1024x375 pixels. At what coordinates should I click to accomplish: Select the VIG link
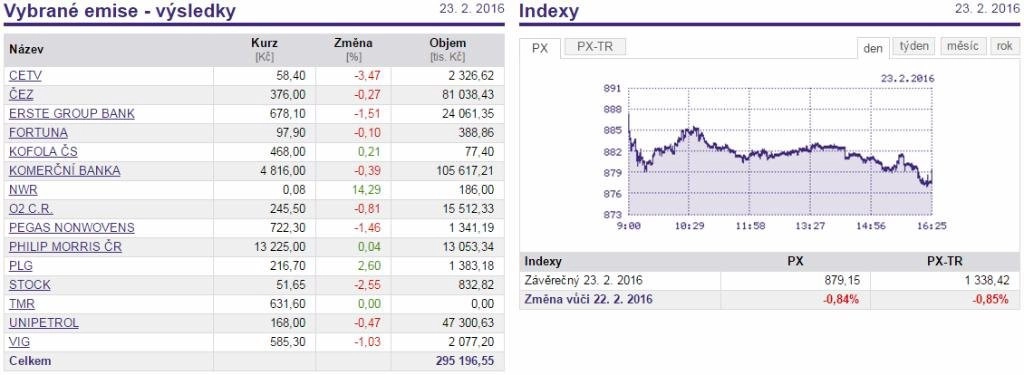click(20, 342)
